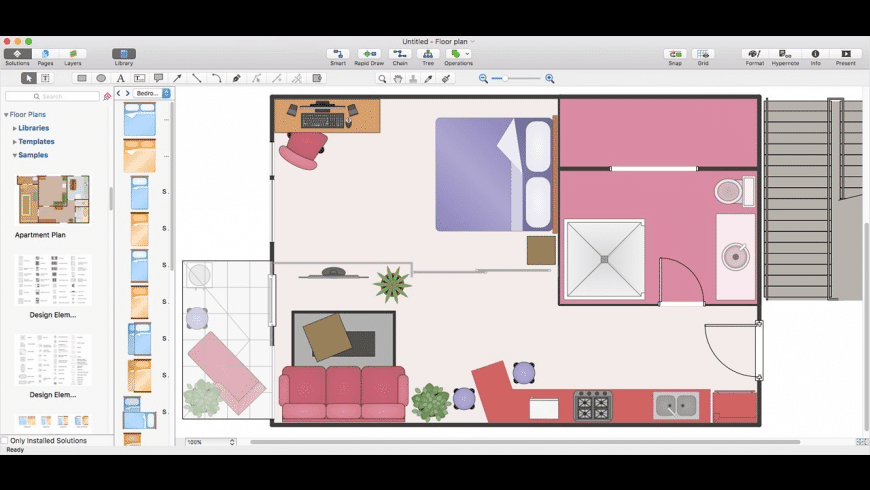Open the Bedro... library dropdown
The height and width of the screenshot is (490, 870).
point(153,93)
